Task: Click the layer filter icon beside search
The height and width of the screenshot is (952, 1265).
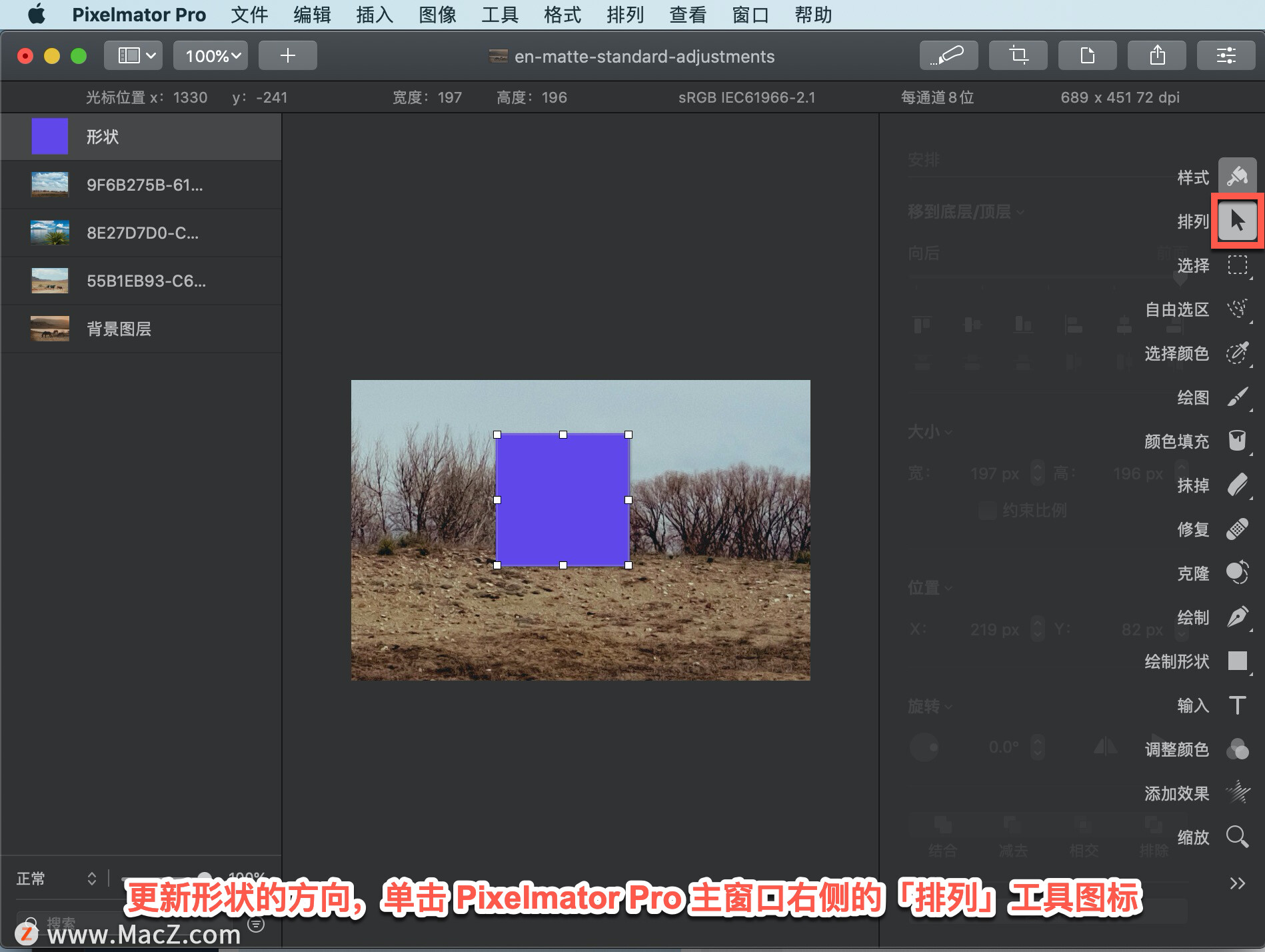Action: 256,924
